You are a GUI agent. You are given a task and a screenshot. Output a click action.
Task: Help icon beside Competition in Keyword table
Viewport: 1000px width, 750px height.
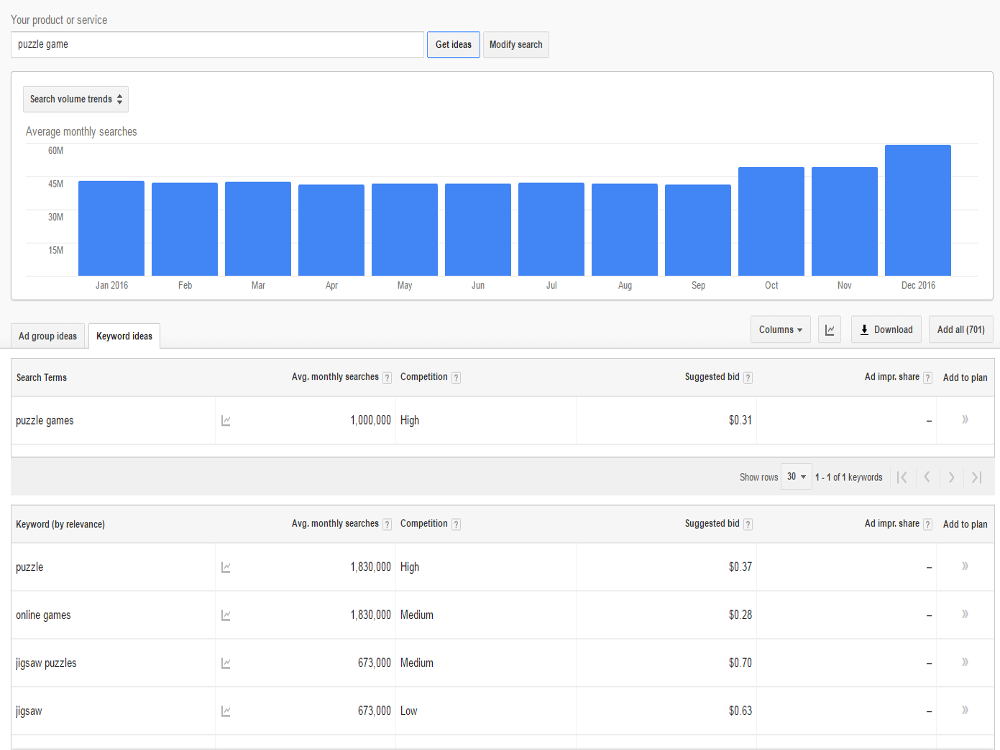pos(456,524)
